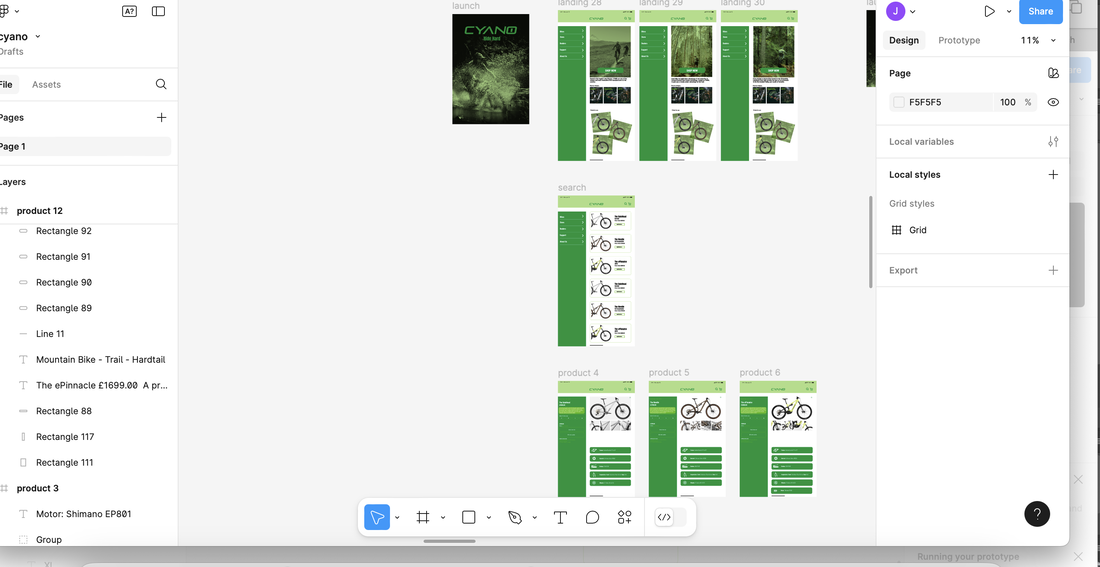Select Page 1 in pages list

pos(86,147)
